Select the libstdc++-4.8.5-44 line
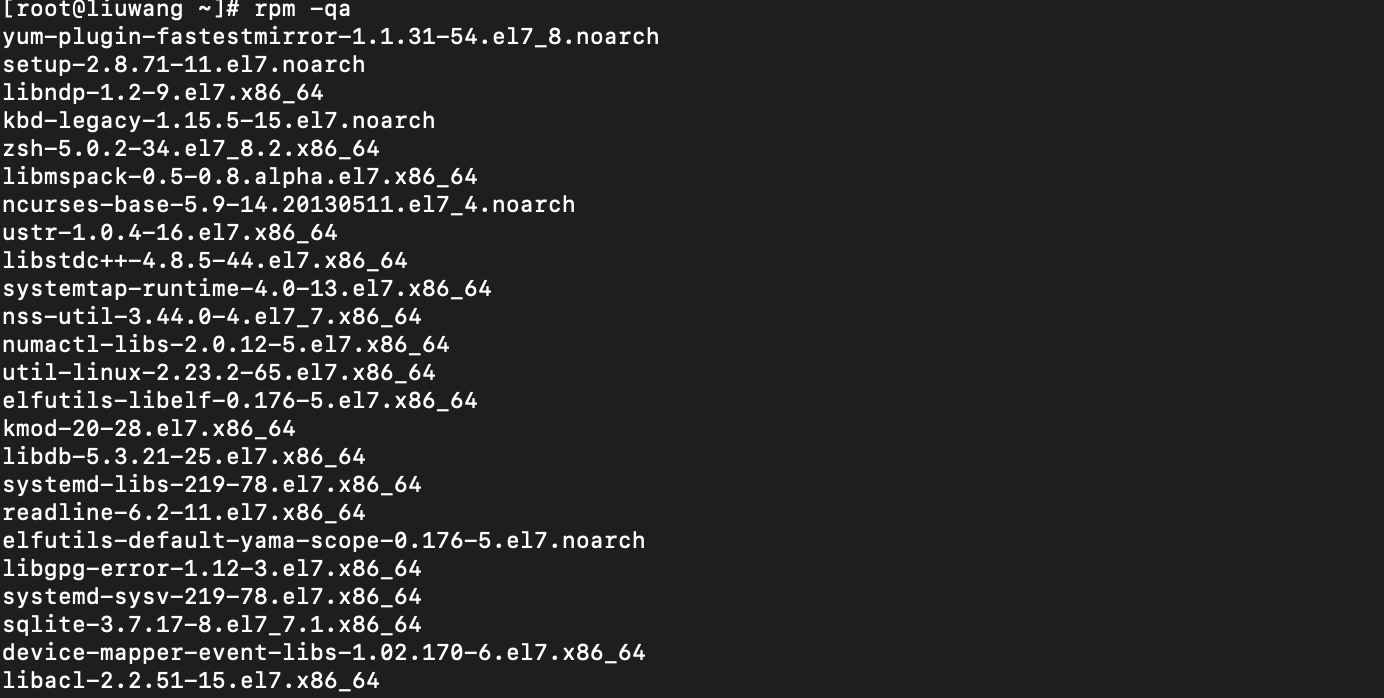Screen dimensions: 1384x698 [204, 261]
